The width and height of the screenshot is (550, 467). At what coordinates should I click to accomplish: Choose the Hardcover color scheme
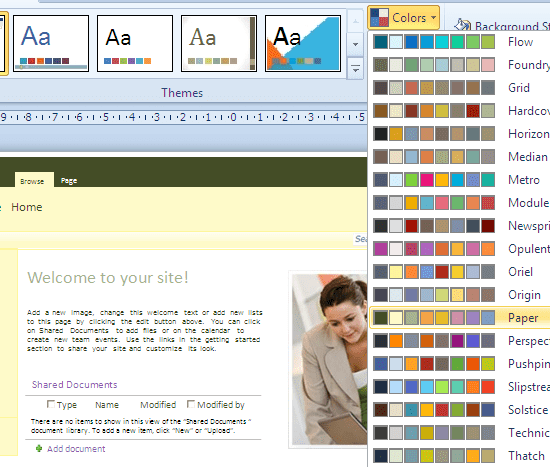tap(460, 111)
